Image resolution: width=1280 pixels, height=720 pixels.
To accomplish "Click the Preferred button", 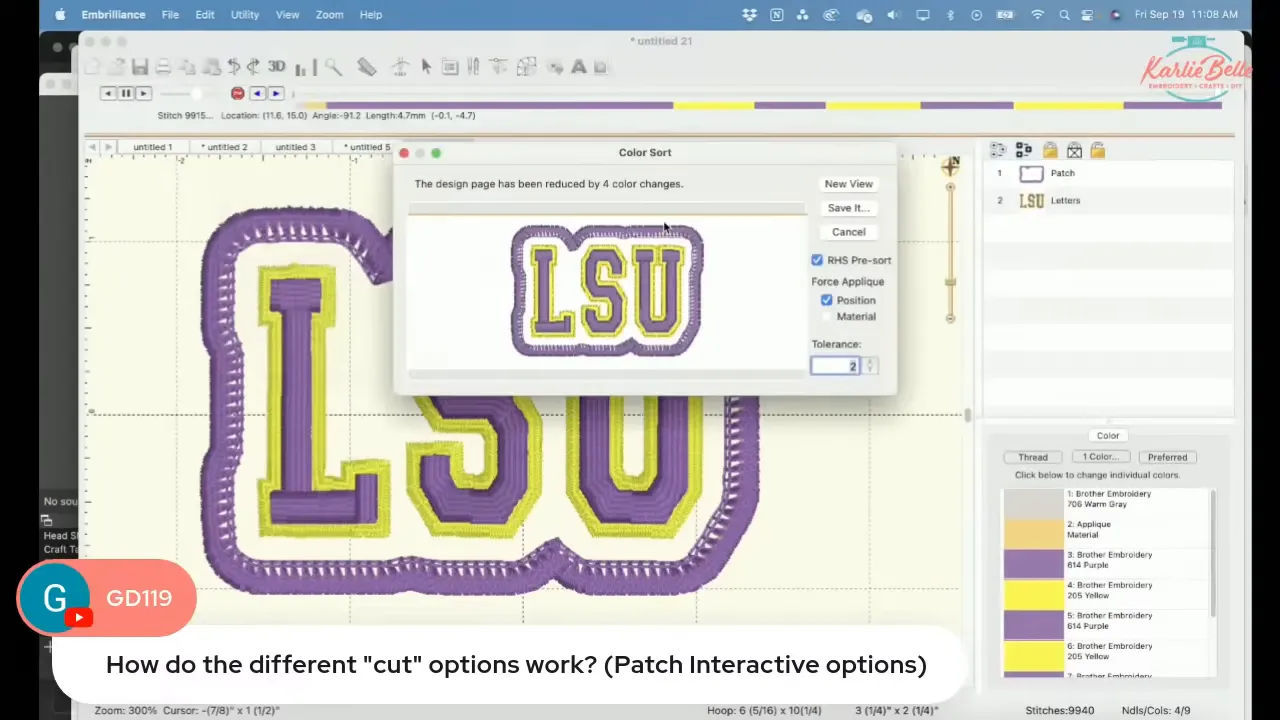I will point(1167,457).
